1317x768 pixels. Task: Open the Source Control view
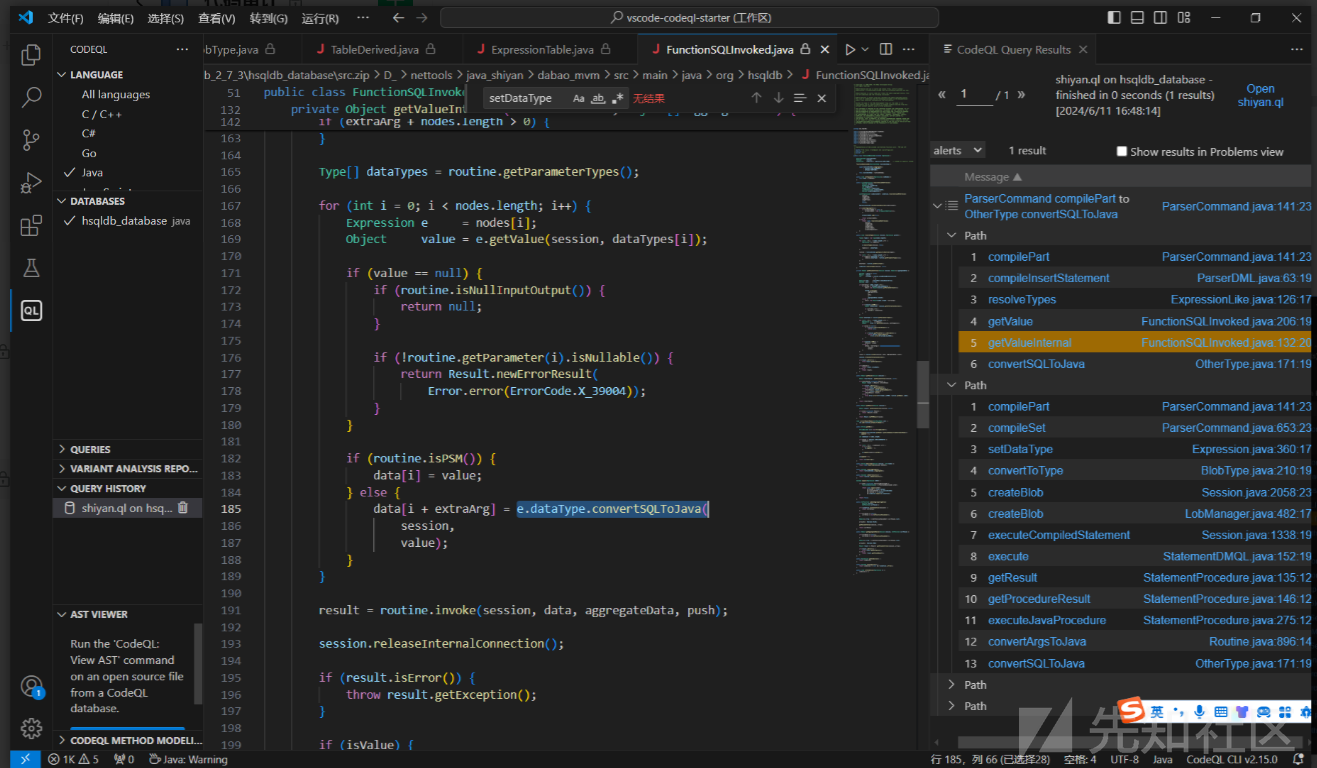coord(31,140)
